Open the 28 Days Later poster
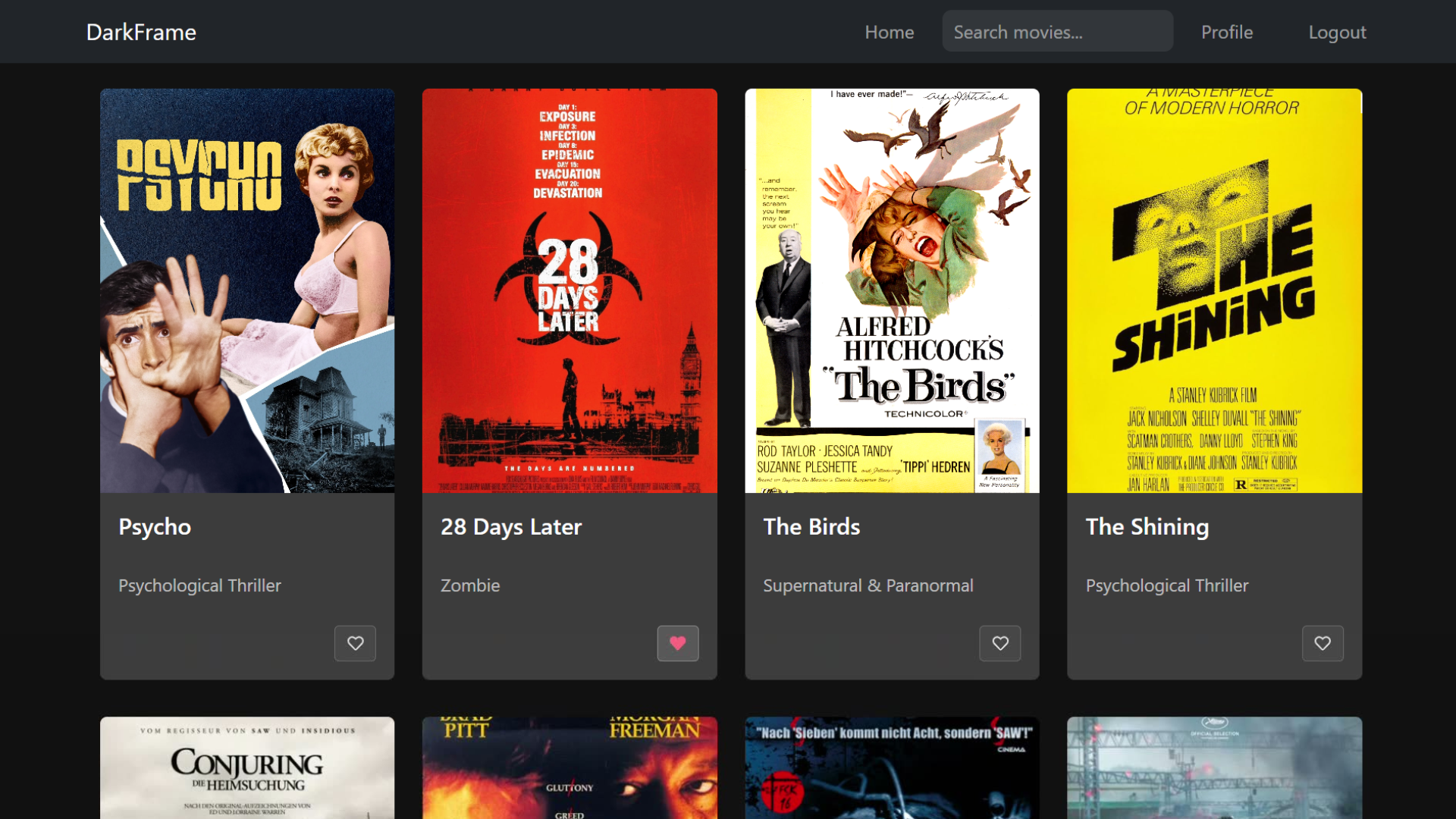 [x=570, y=290]
